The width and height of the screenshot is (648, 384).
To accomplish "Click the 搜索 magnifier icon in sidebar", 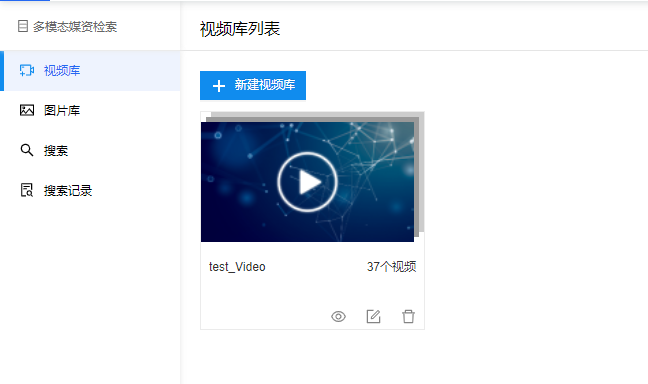I will pyautogui.click(x=27, y=150).
